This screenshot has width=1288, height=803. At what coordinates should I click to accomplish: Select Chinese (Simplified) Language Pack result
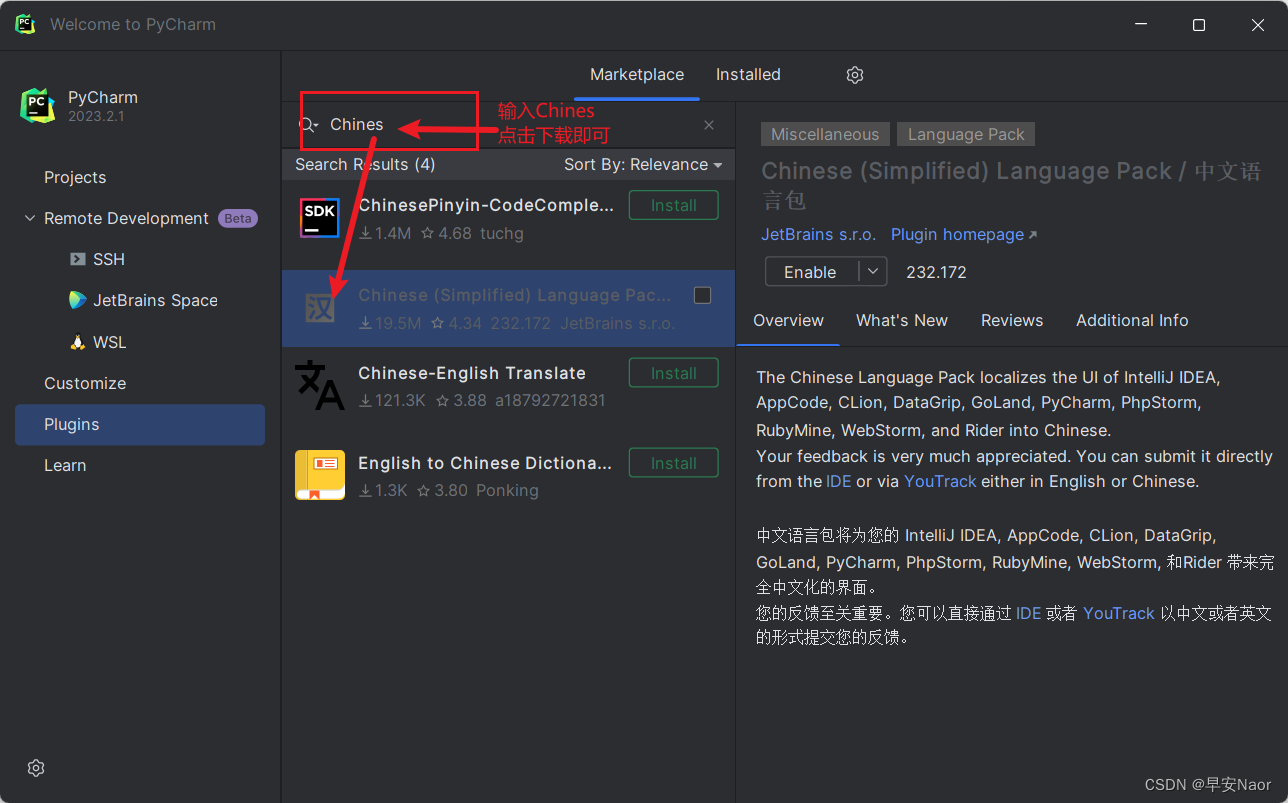pos(508,308)
